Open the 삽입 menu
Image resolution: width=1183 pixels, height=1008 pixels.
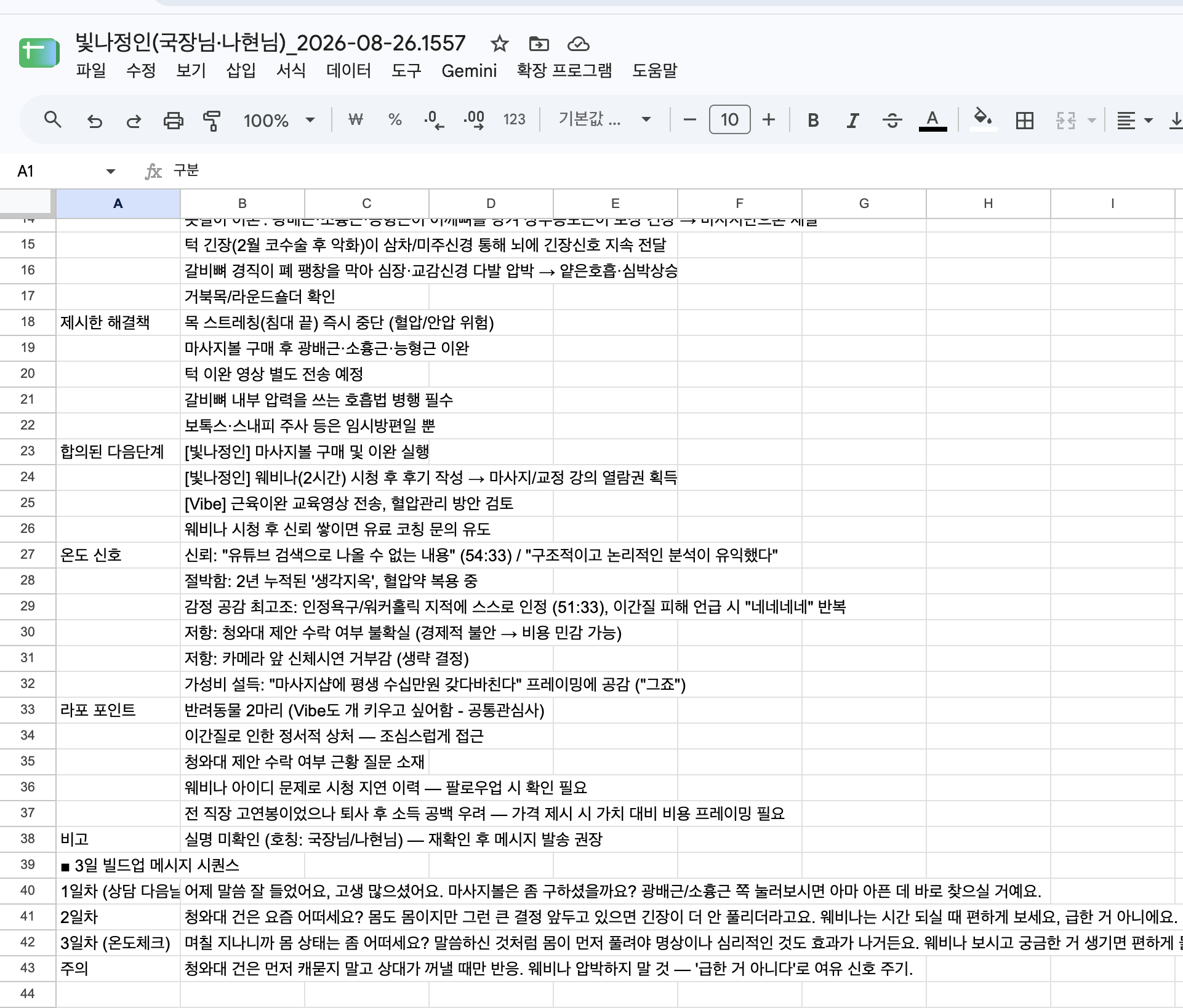pos(241,71)
